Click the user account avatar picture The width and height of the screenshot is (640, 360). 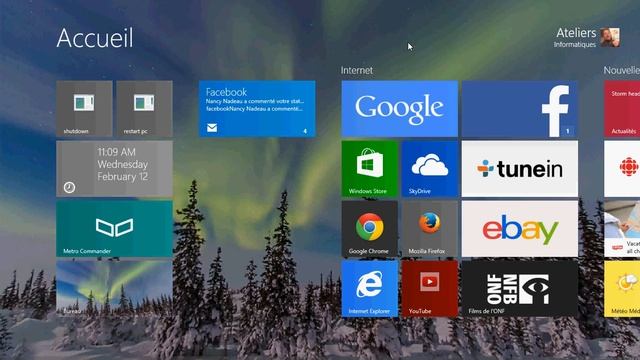tap(610, 38)
